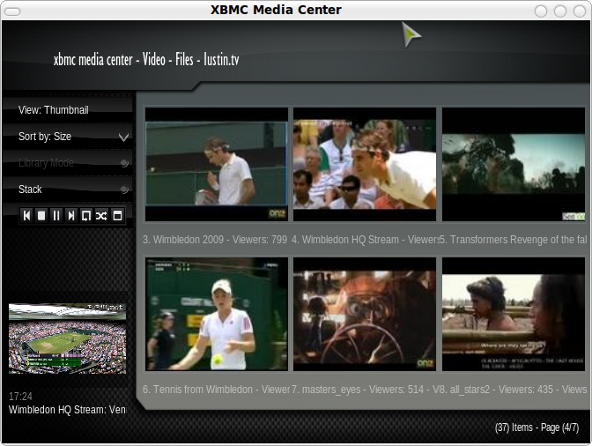
Task: Open fullscreen video window icon
Action: coord(117,216)
